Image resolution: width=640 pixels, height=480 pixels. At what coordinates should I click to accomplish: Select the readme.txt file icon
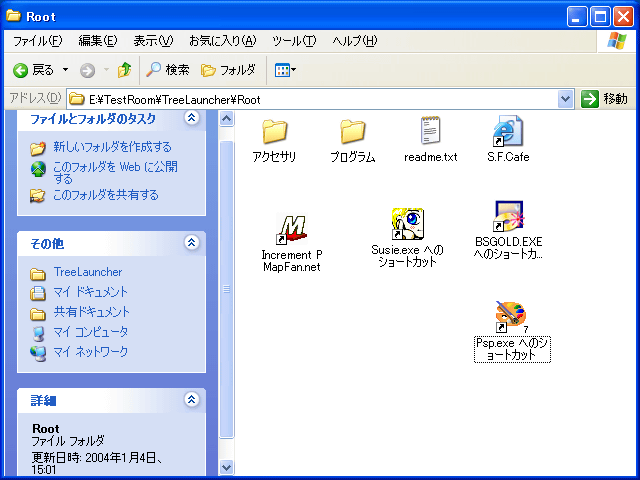point(430,130)
